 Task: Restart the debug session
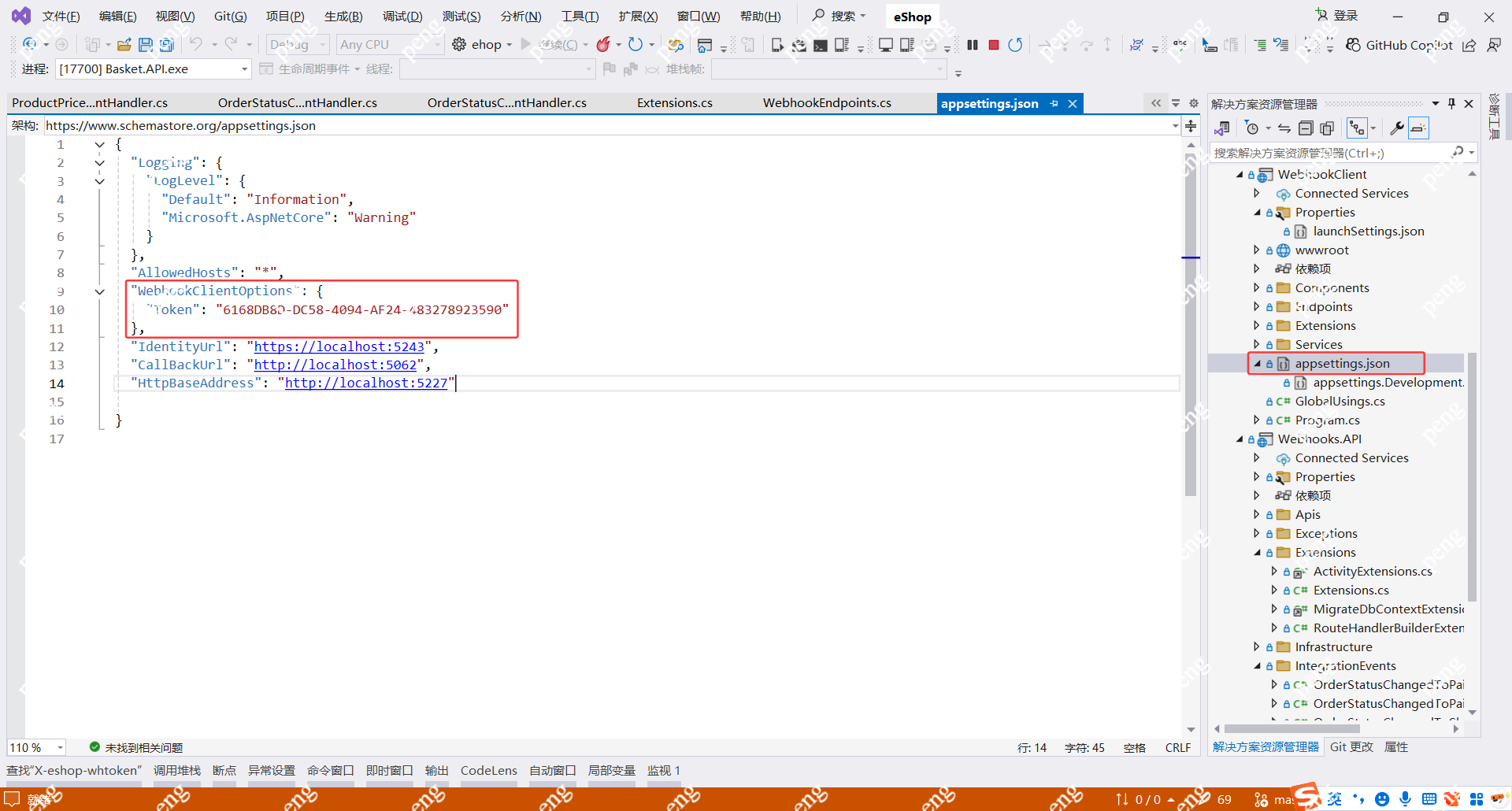[x=1015, y=45]
